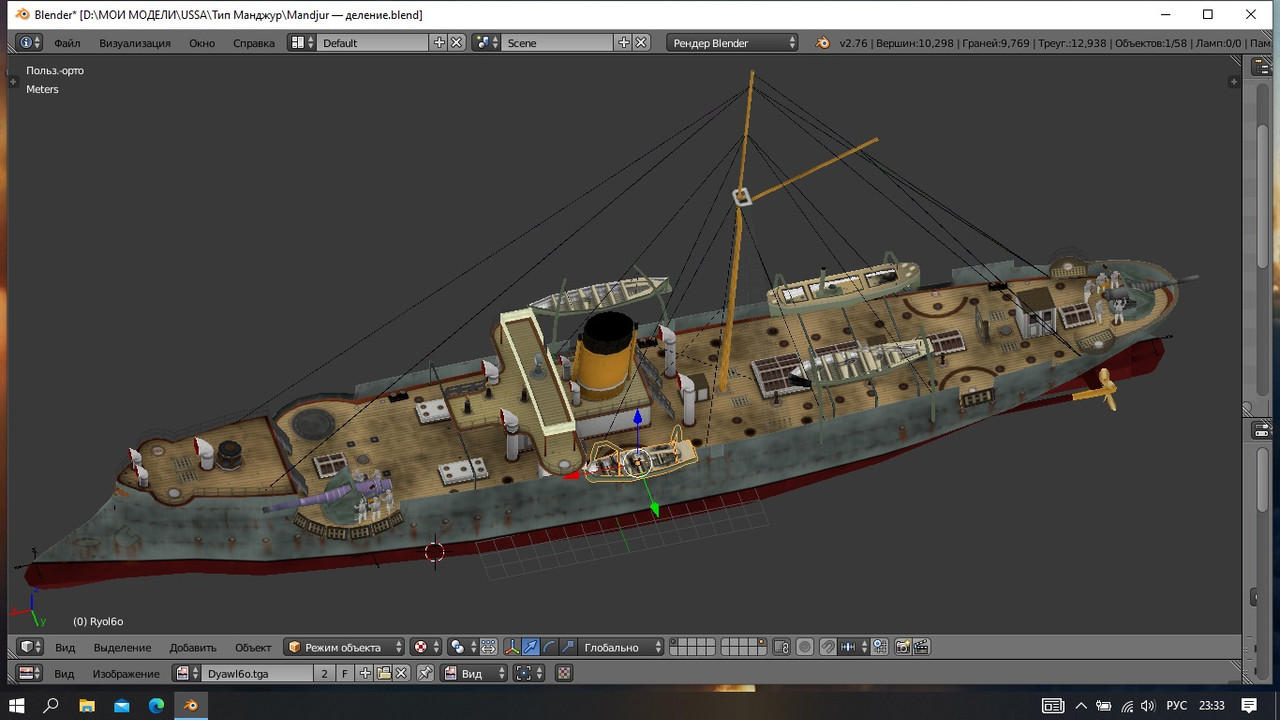The width and height of the screenshot is (1280, 720).
Task: Unlink the Dyawl6o.tga image with the X icon
Action: click(402, 673)
